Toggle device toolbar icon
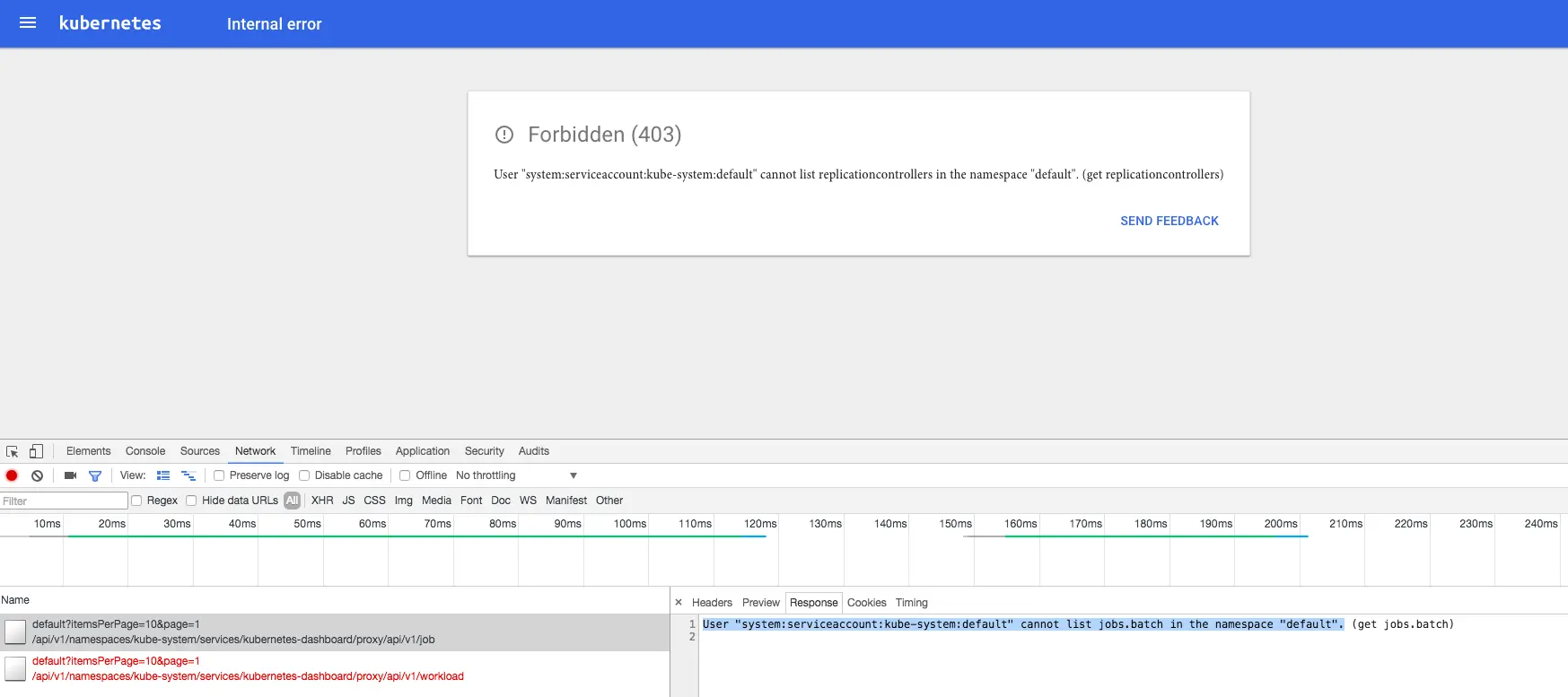1568x697 pixels. pyautogui.click(x=36, y=451)
